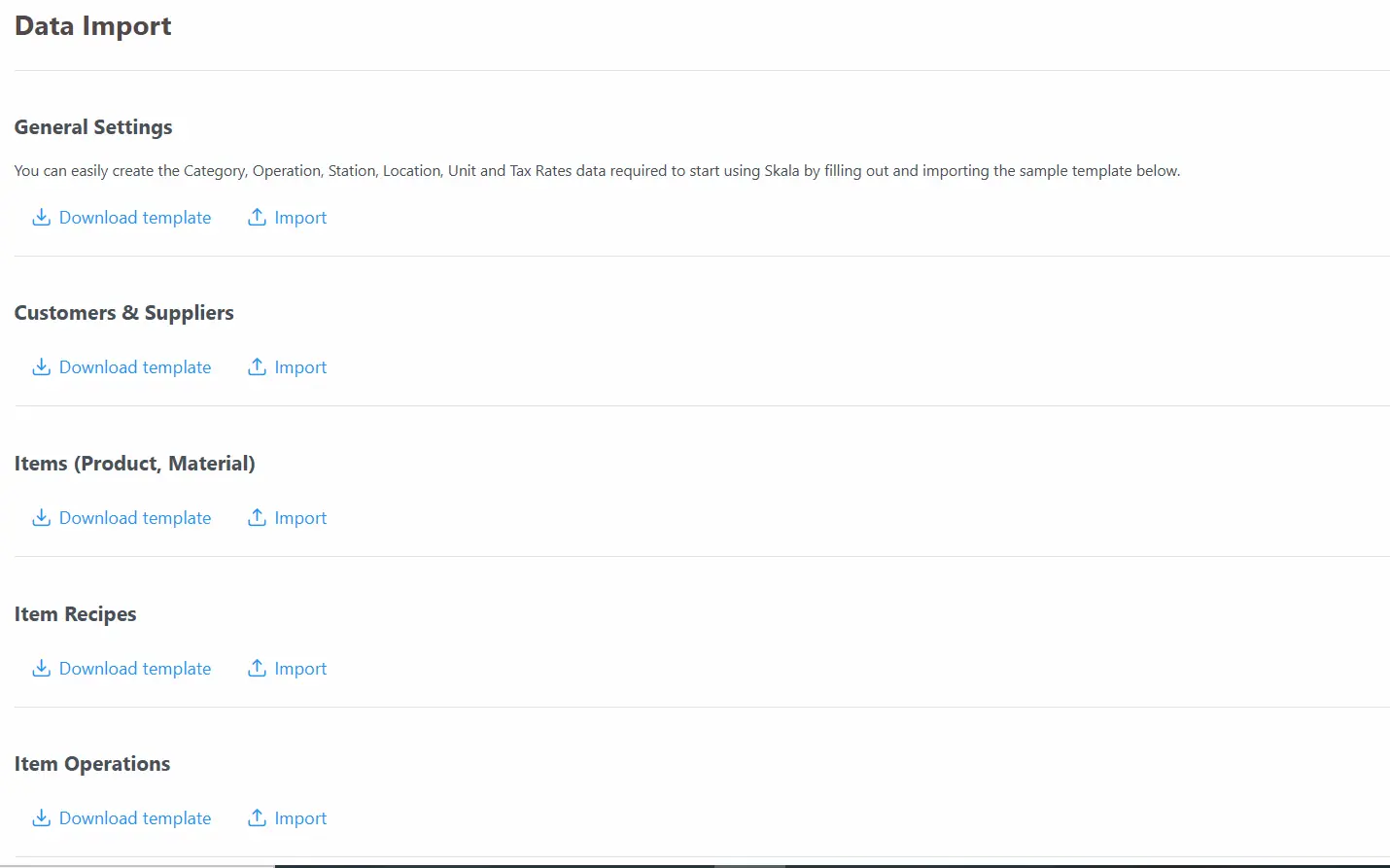Viewport: 1390px width, 868px height.
Task: Click the upload icon under Items (Product, Material)
Action: click(x=257, y=517)
